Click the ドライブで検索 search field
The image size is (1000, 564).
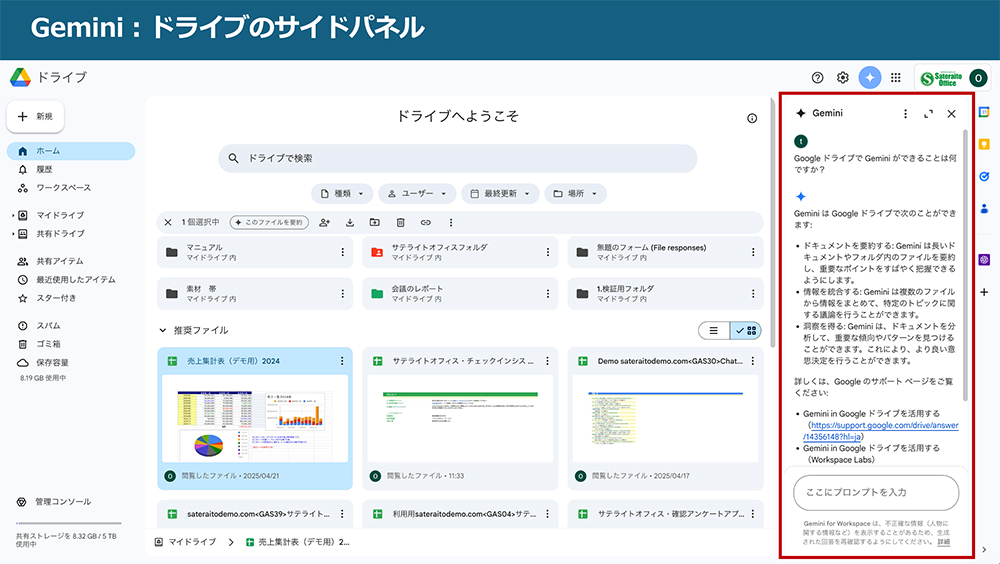tap(457, 158)
